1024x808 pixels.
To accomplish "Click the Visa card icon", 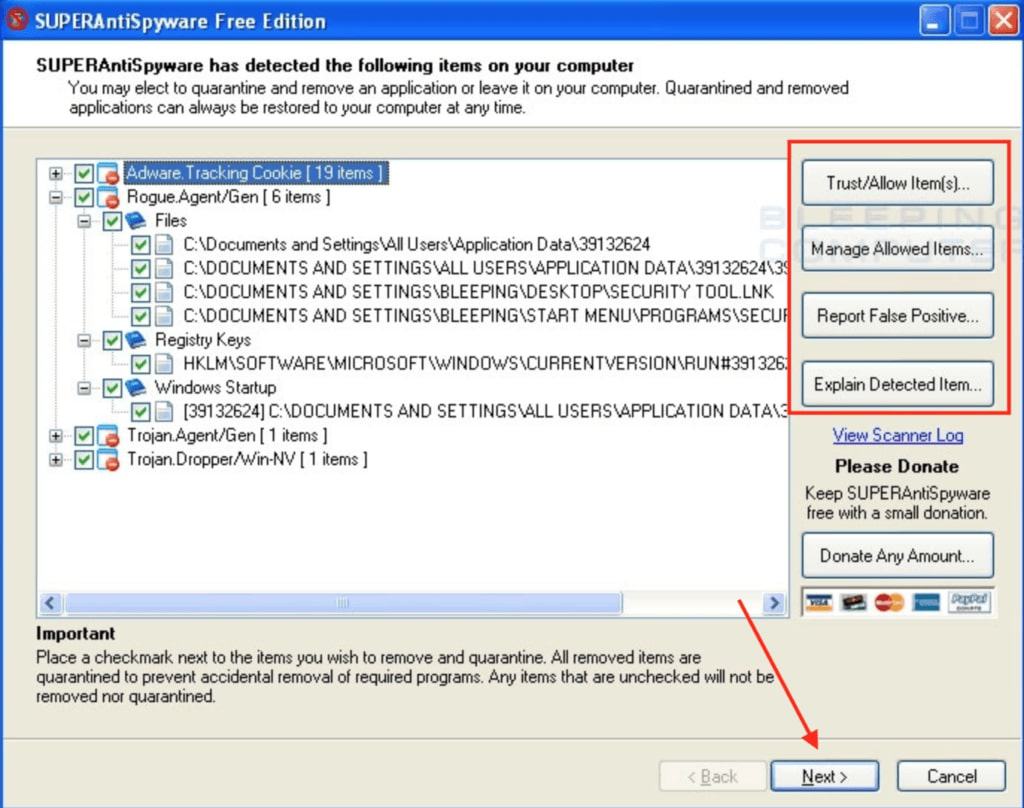I will pyautogui.click(x=818, y=602).
